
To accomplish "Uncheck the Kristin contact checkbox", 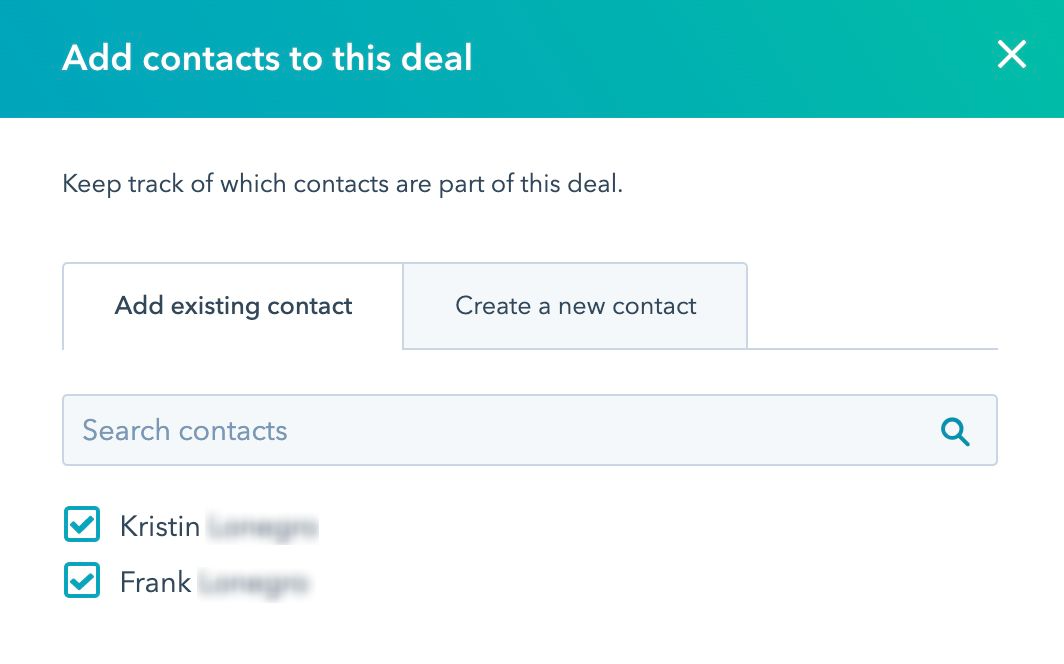I will [82, 525].
